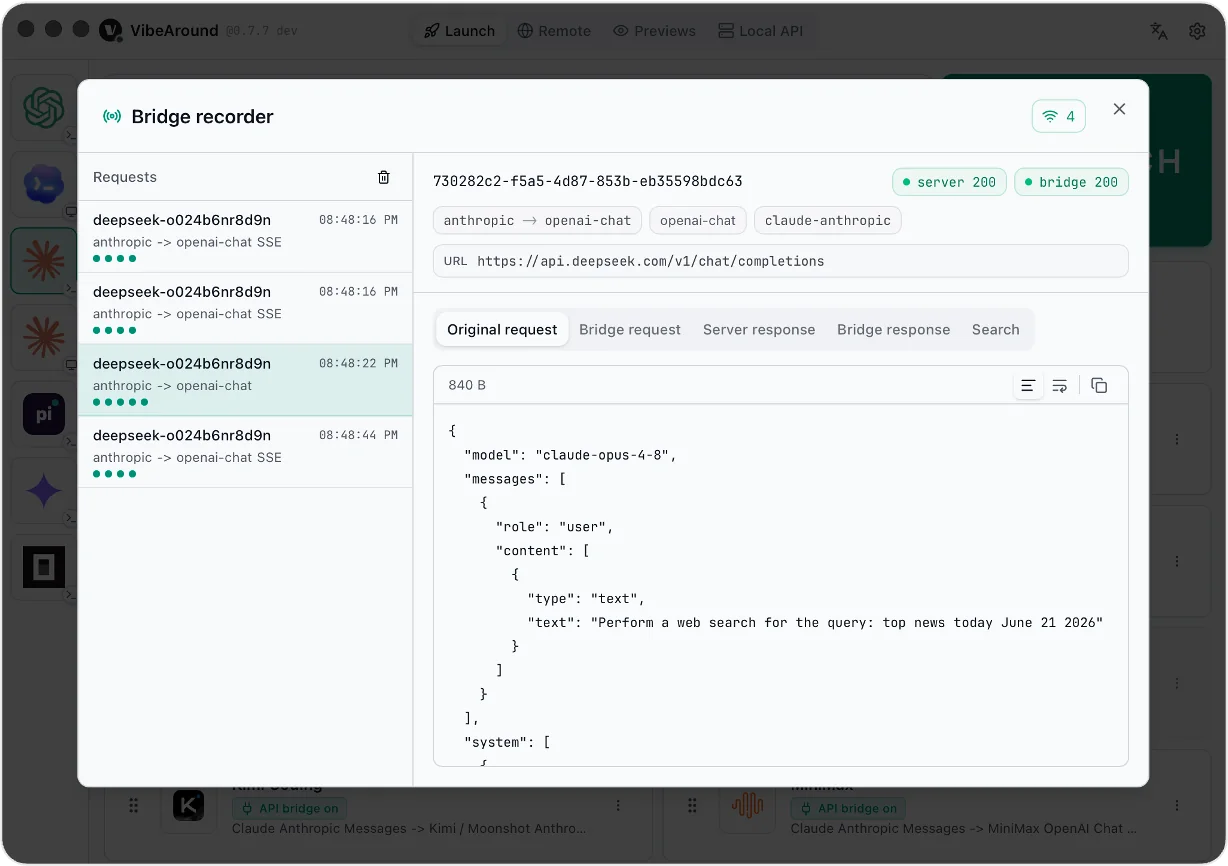The height and width of the screenshot is (866, 1228).
Task: Select the highlighted Claude starburst sidebar icon
Action: point(44,261)
